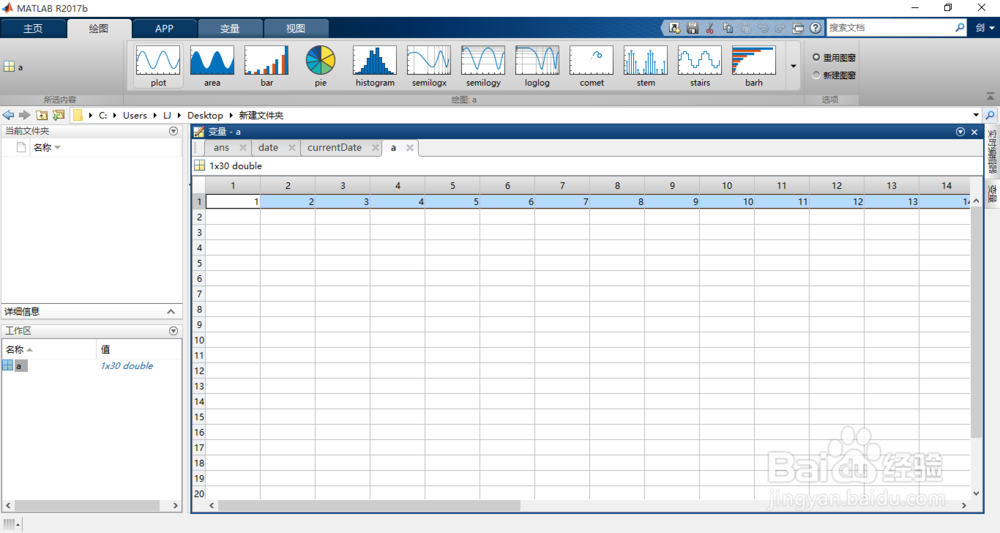Click the switch windows icon
Image resolution: width=1000 pixels, height=533 pixels.
[798, 28]
